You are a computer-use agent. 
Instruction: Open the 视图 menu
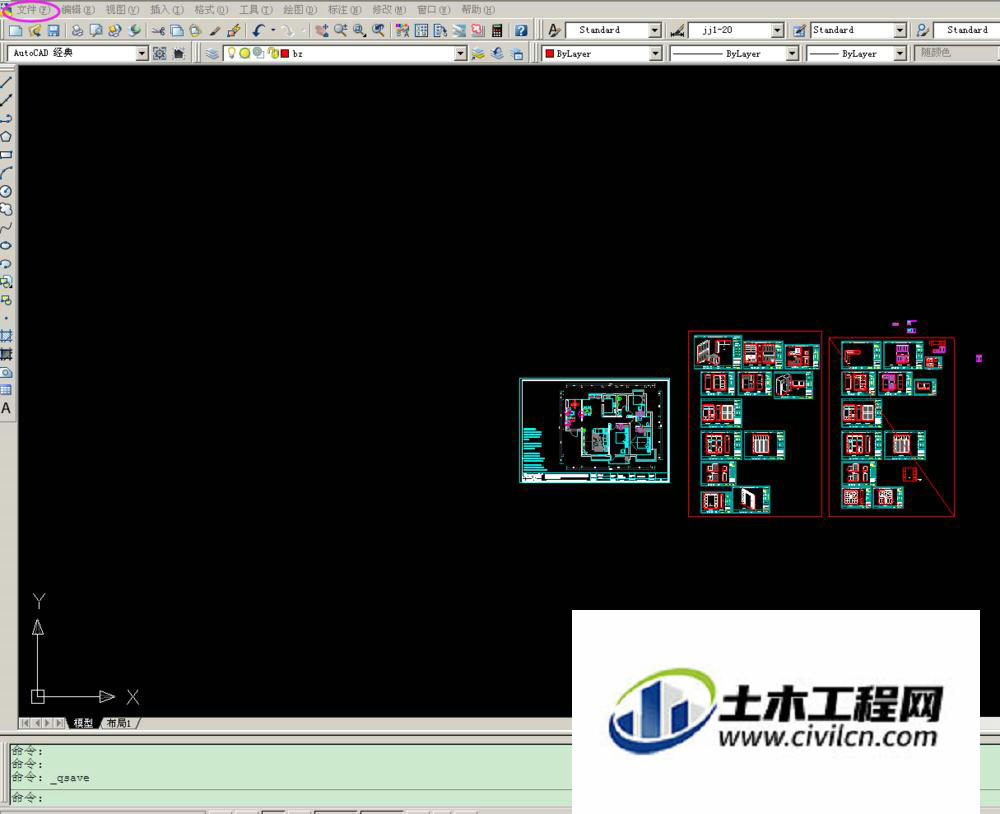pos(122,10)
